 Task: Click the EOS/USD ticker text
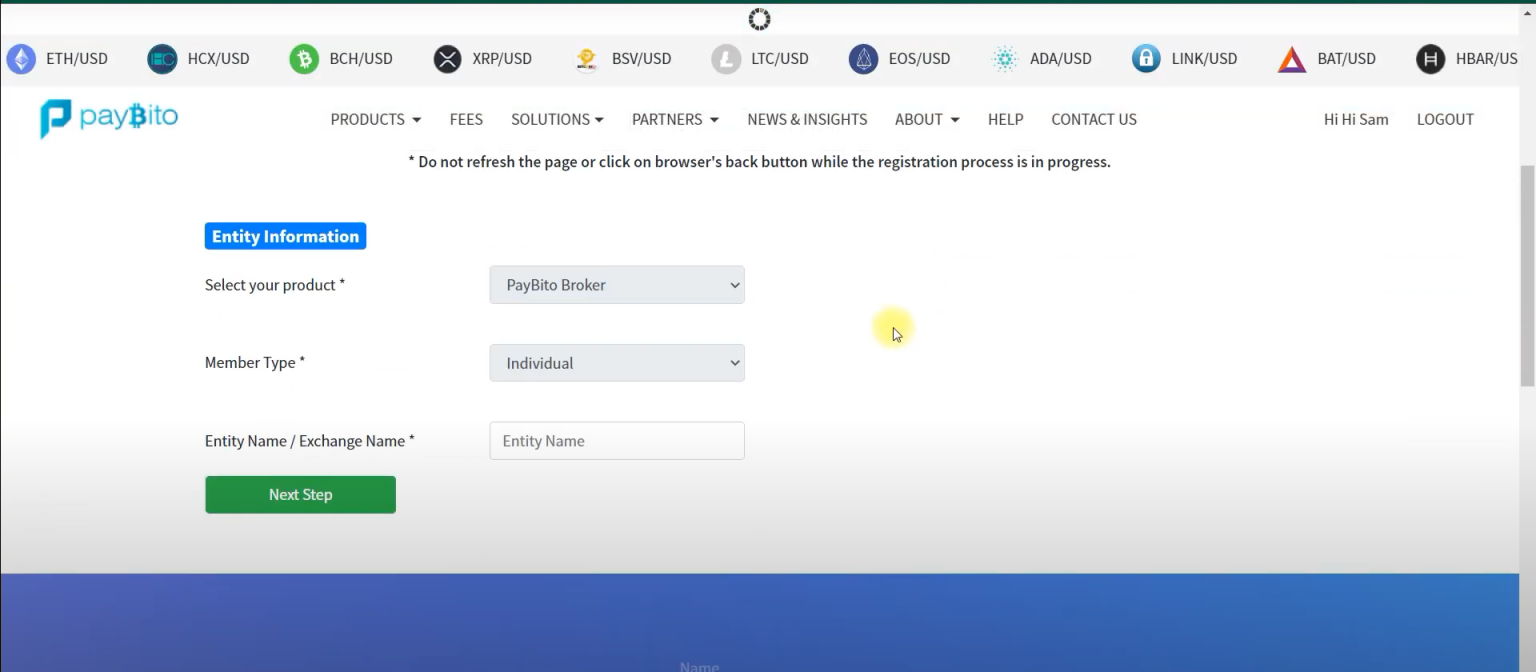[x=919, y=59]
